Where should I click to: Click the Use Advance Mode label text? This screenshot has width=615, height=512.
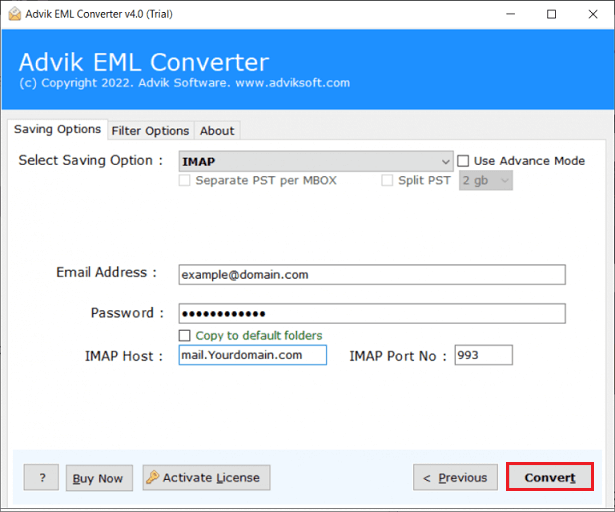point(529,161)
